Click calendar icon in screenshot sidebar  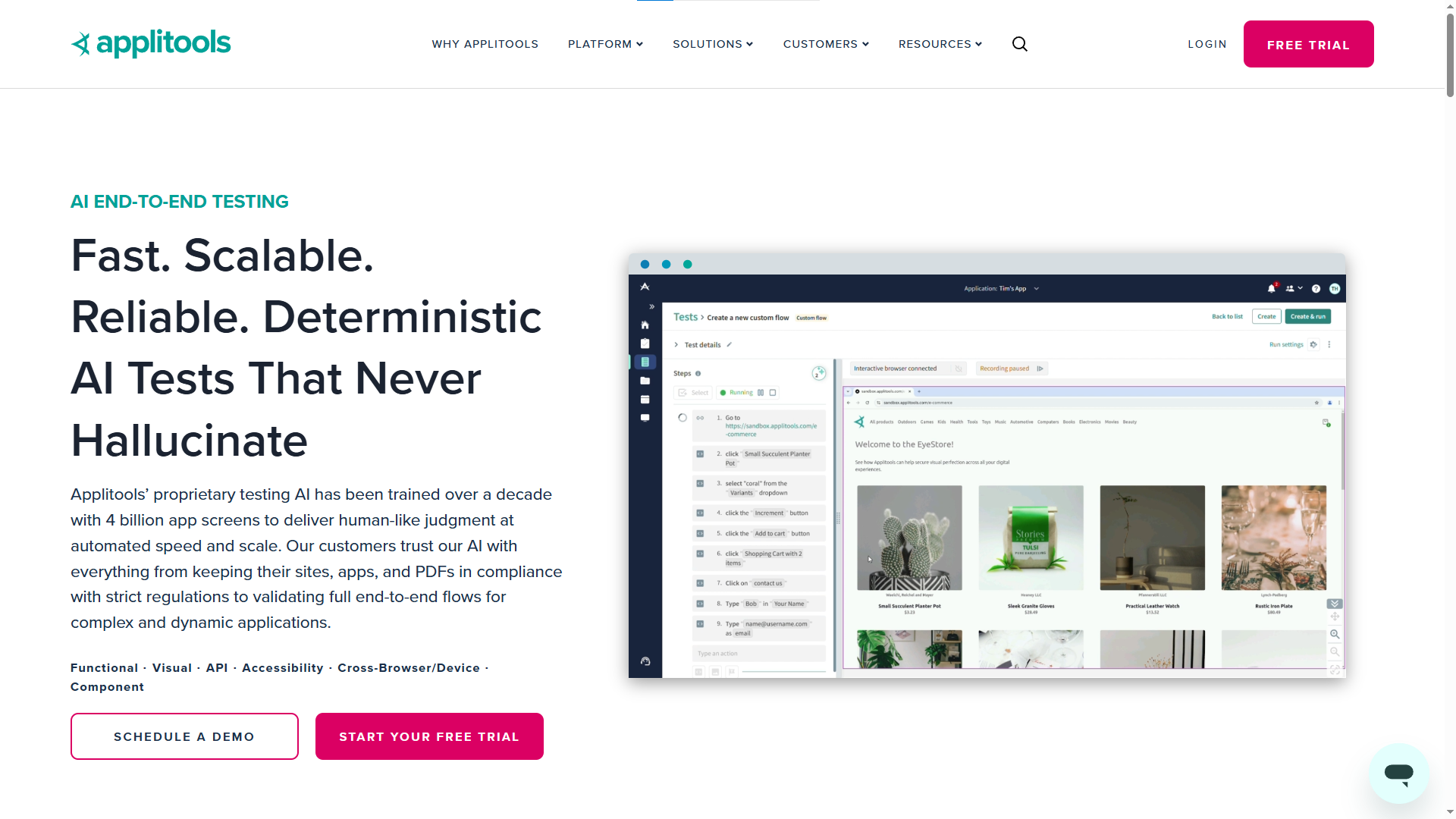point(645,400)
